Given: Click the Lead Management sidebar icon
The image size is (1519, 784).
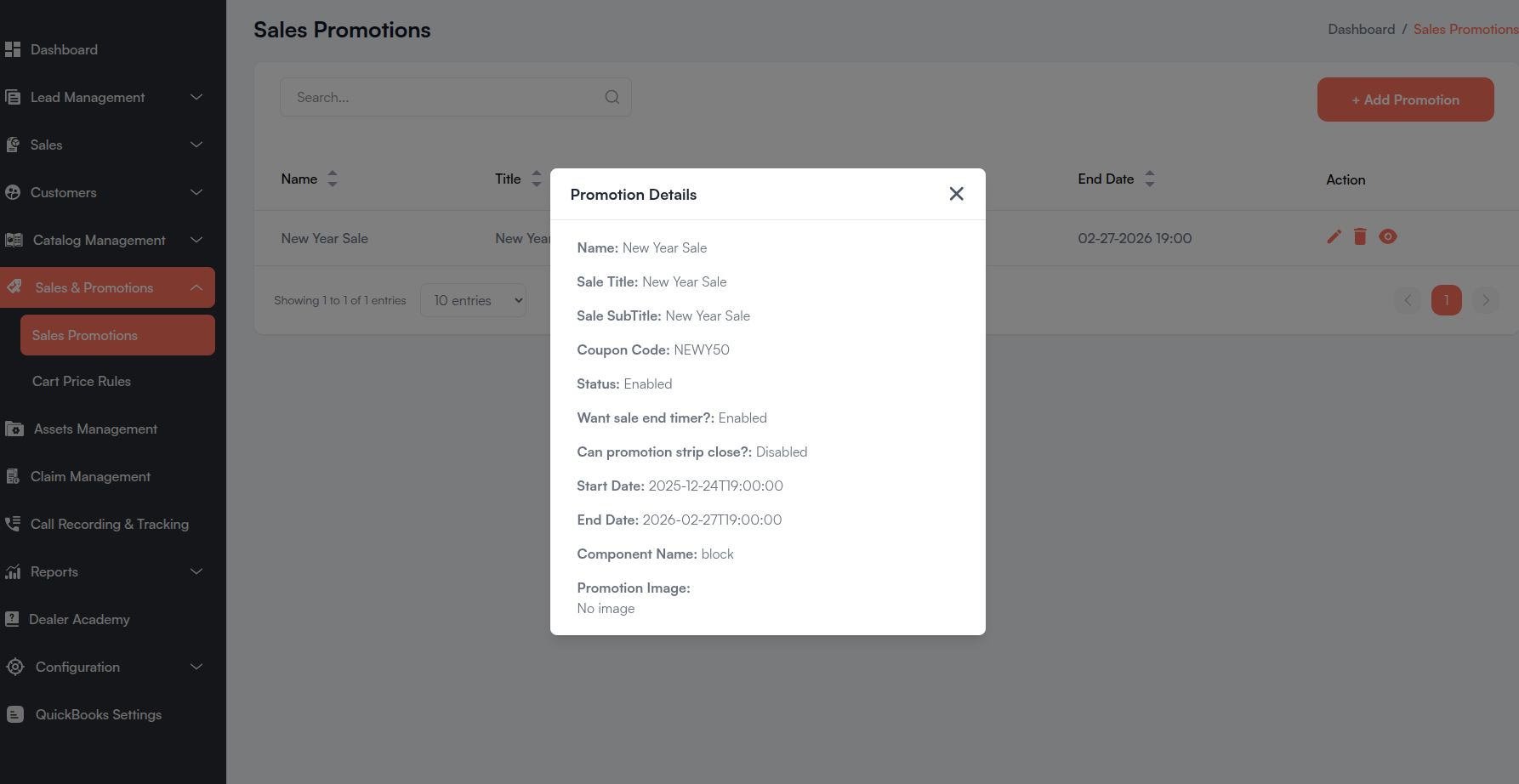Looking at the screenshot, I should point(13,97).
